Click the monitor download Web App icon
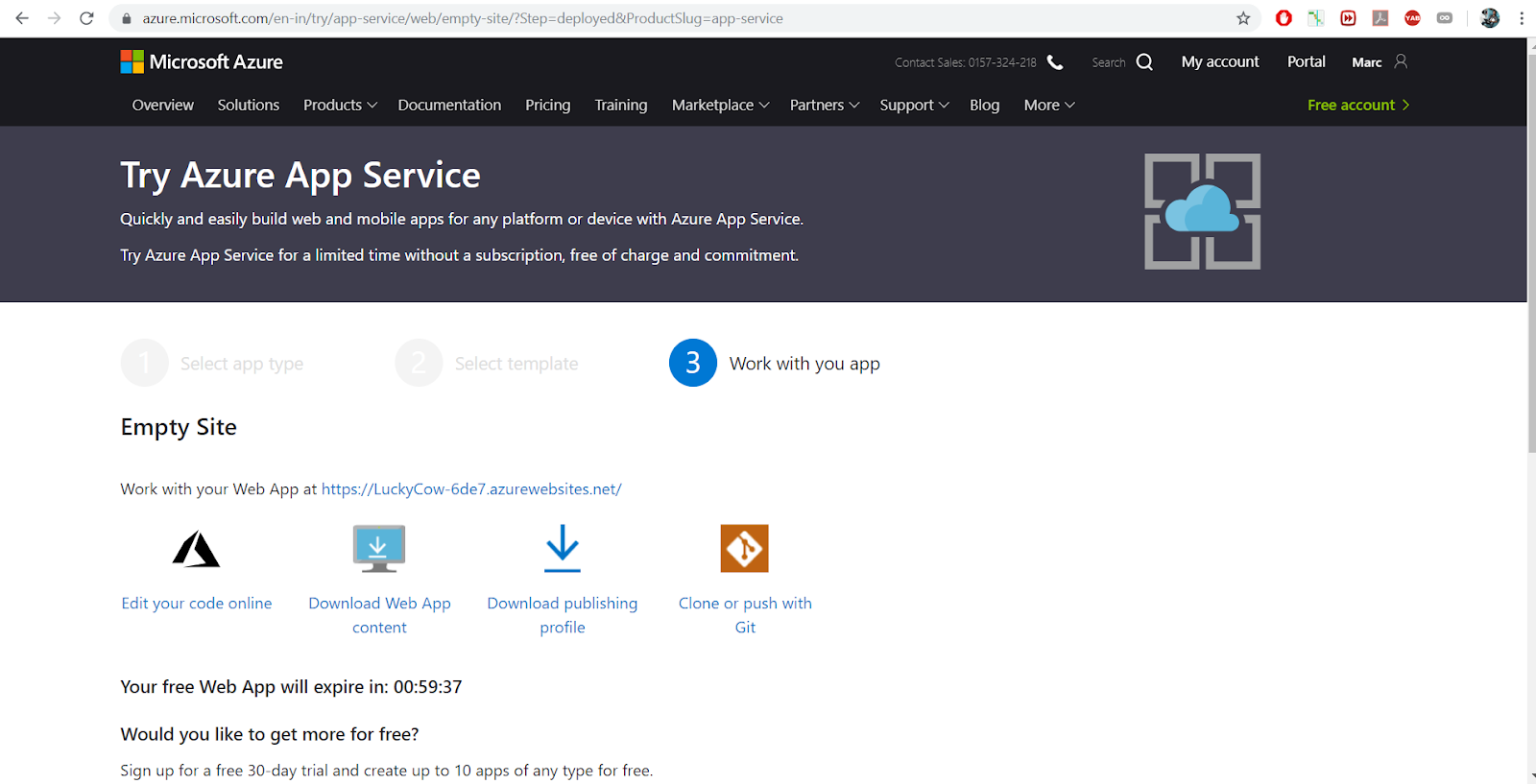The height and width of the screenshot is (784, 1536). click(x=379, y=549)
